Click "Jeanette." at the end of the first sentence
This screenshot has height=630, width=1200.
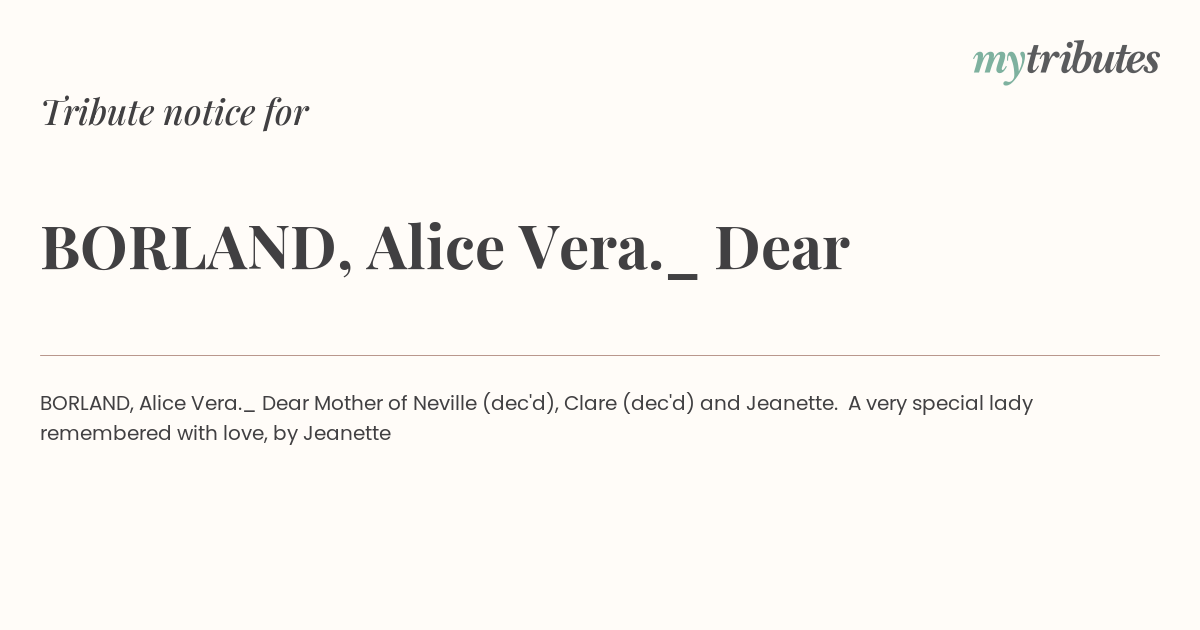[791, 403]
